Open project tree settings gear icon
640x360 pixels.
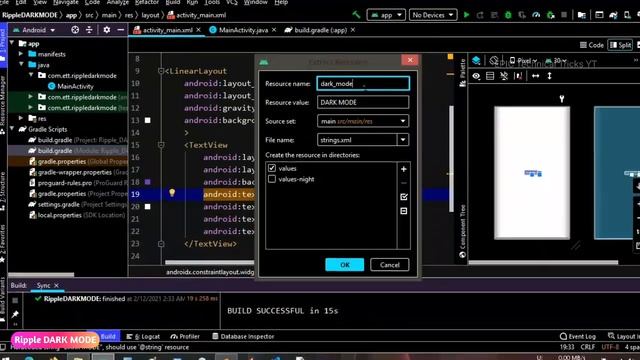click(107, 30)
